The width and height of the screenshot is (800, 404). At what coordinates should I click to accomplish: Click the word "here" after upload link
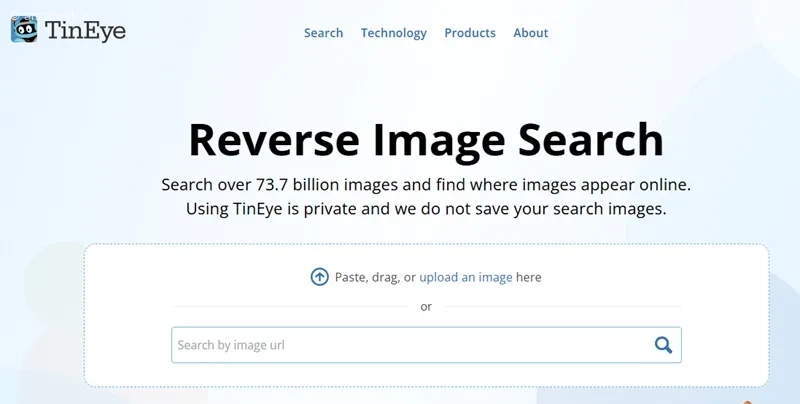click(x=529, y=277)
